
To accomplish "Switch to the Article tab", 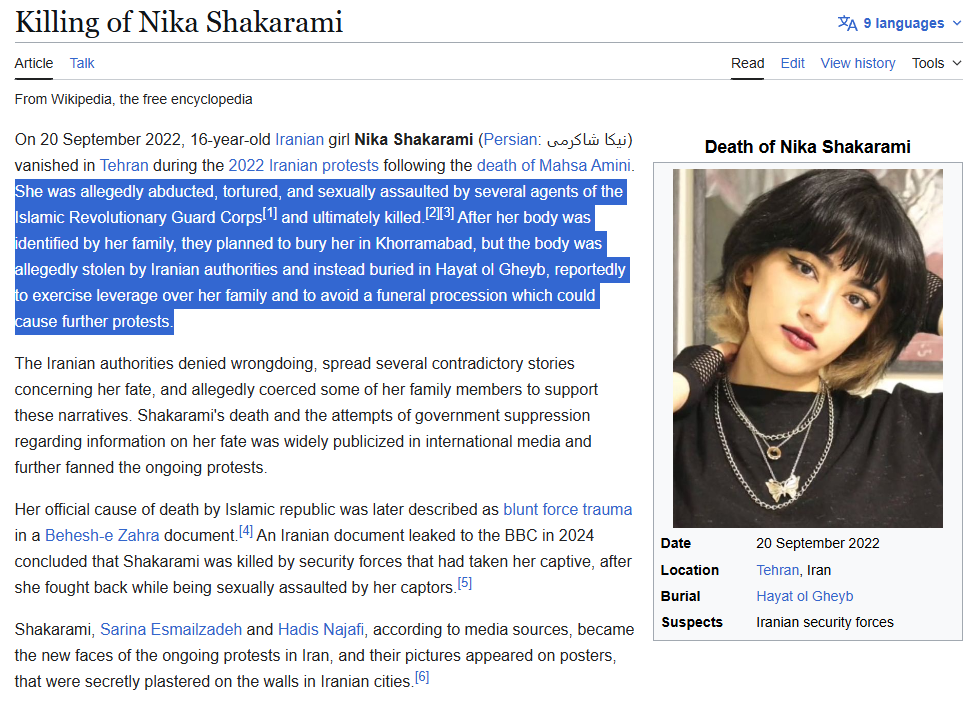I will tap(34, 63).
